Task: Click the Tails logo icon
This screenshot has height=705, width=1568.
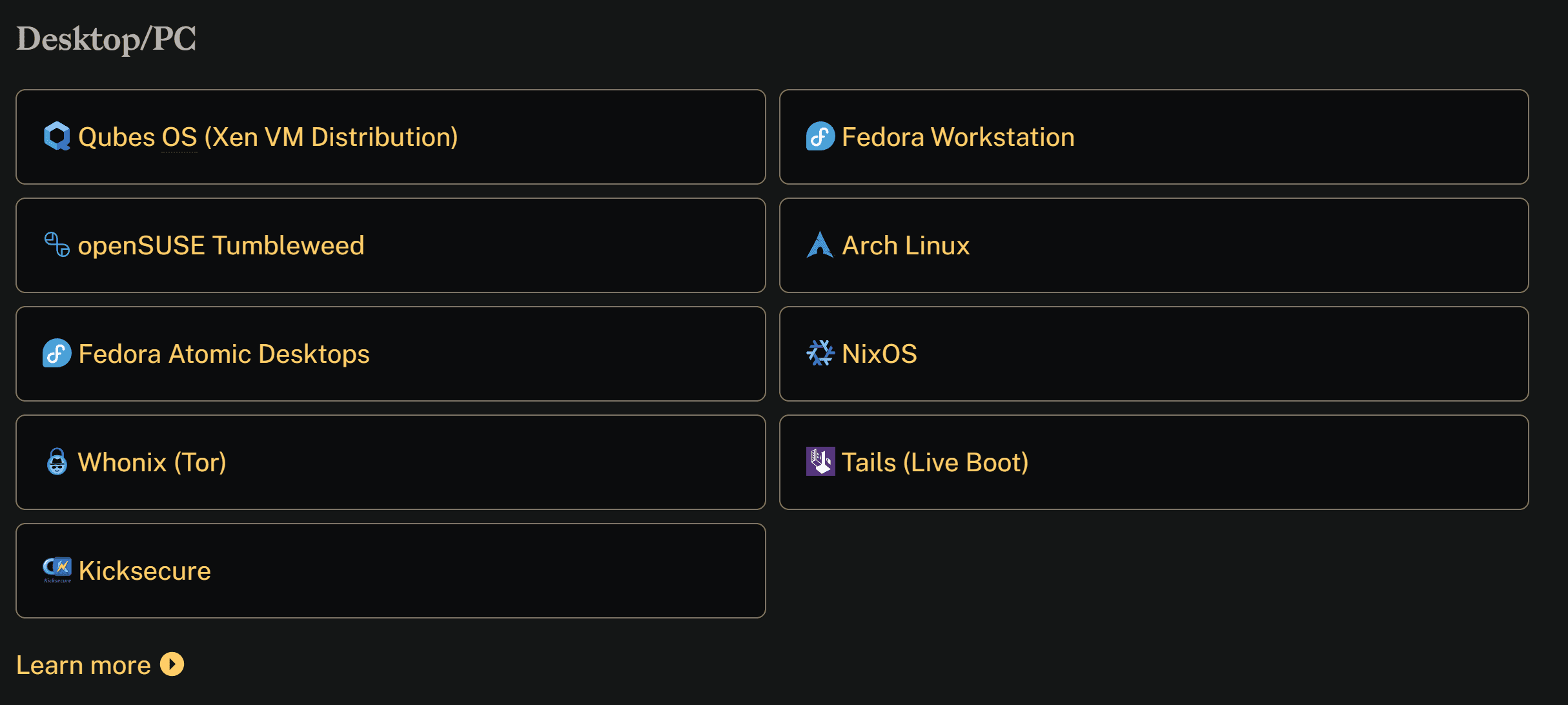Action: pyautogui.click(x=820, y=462)
